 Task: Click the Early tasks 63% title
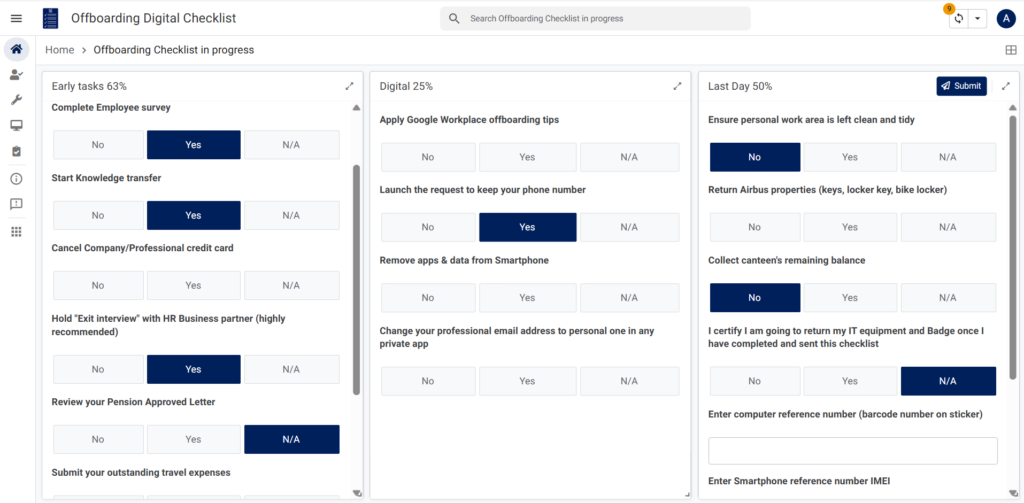point(89,86)
